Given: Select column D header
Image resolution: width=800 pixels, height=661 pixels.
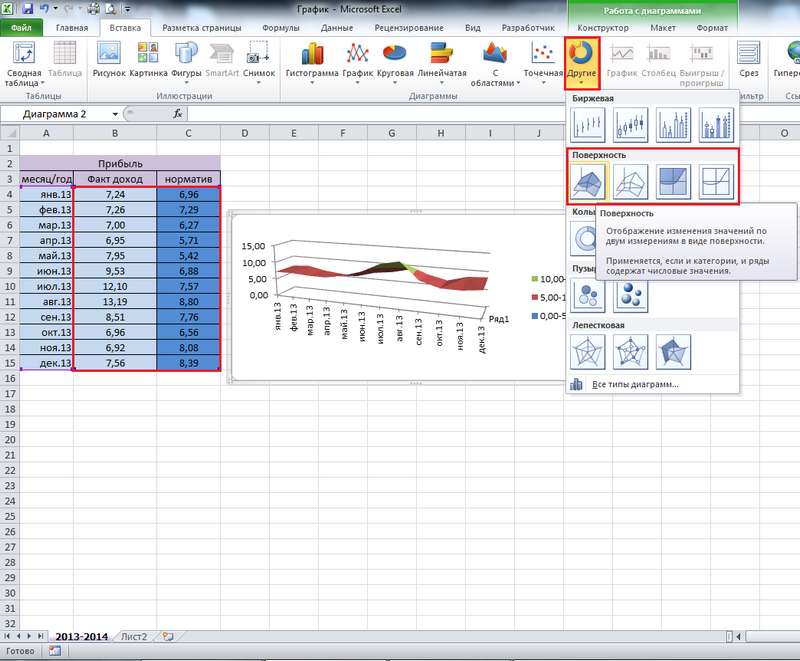Looking at the screenshot, I should [x=244, y=133].
